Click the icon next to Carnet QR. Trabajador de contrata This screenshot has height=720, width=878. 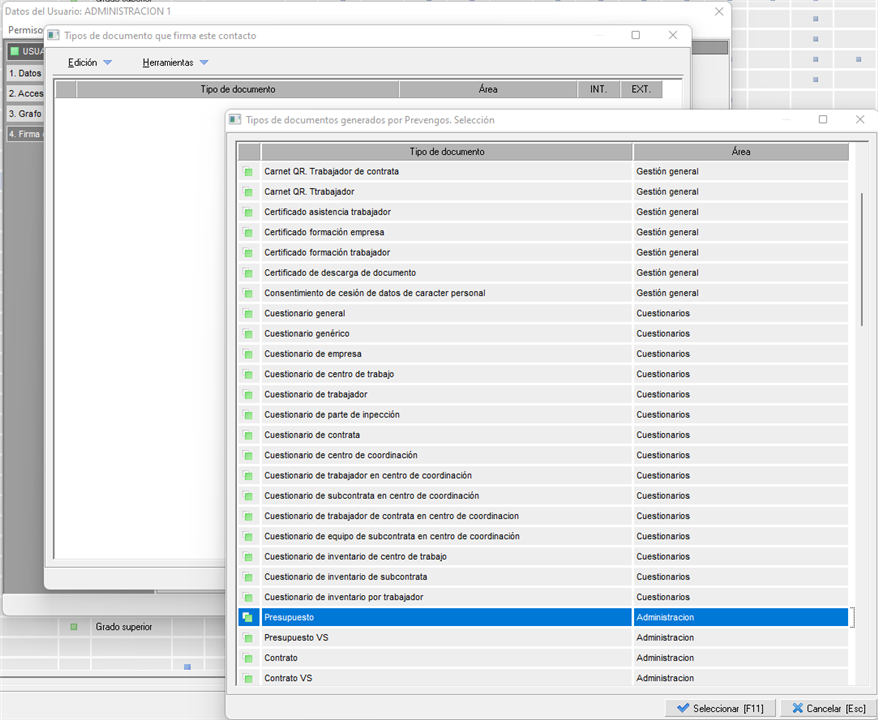(248, 172)
